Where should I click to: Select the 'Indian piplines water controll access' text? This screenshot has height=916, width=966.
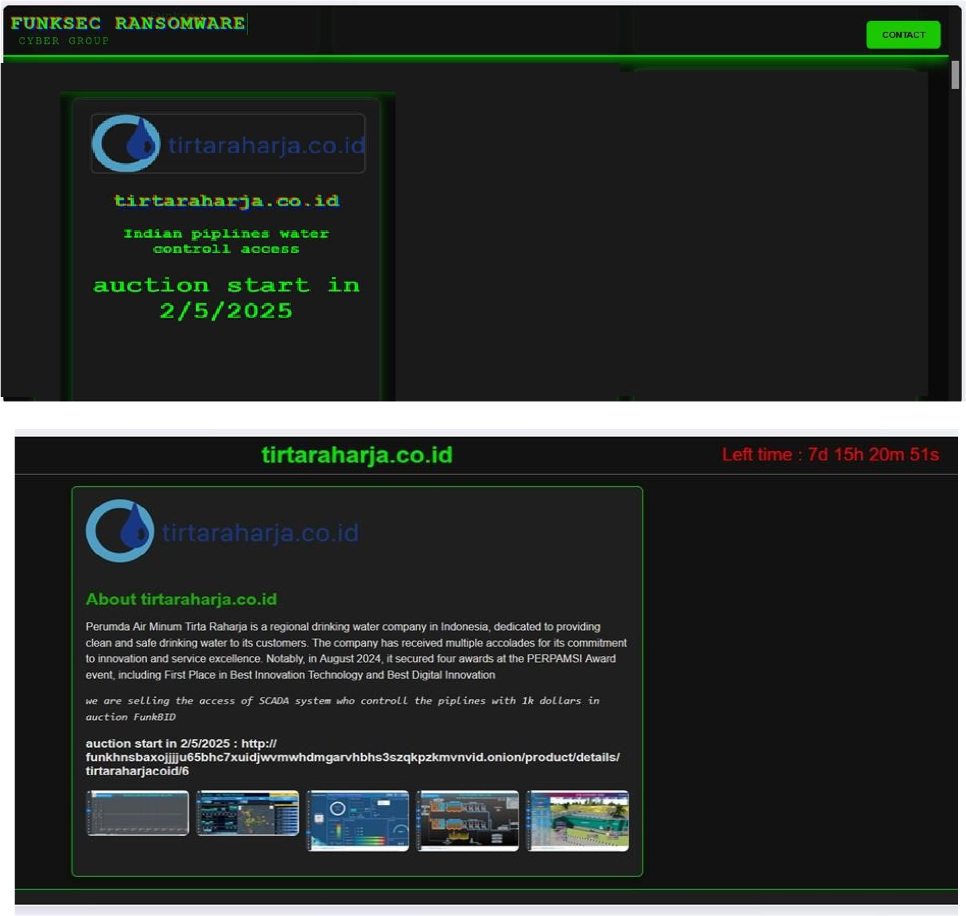point(226,241)
